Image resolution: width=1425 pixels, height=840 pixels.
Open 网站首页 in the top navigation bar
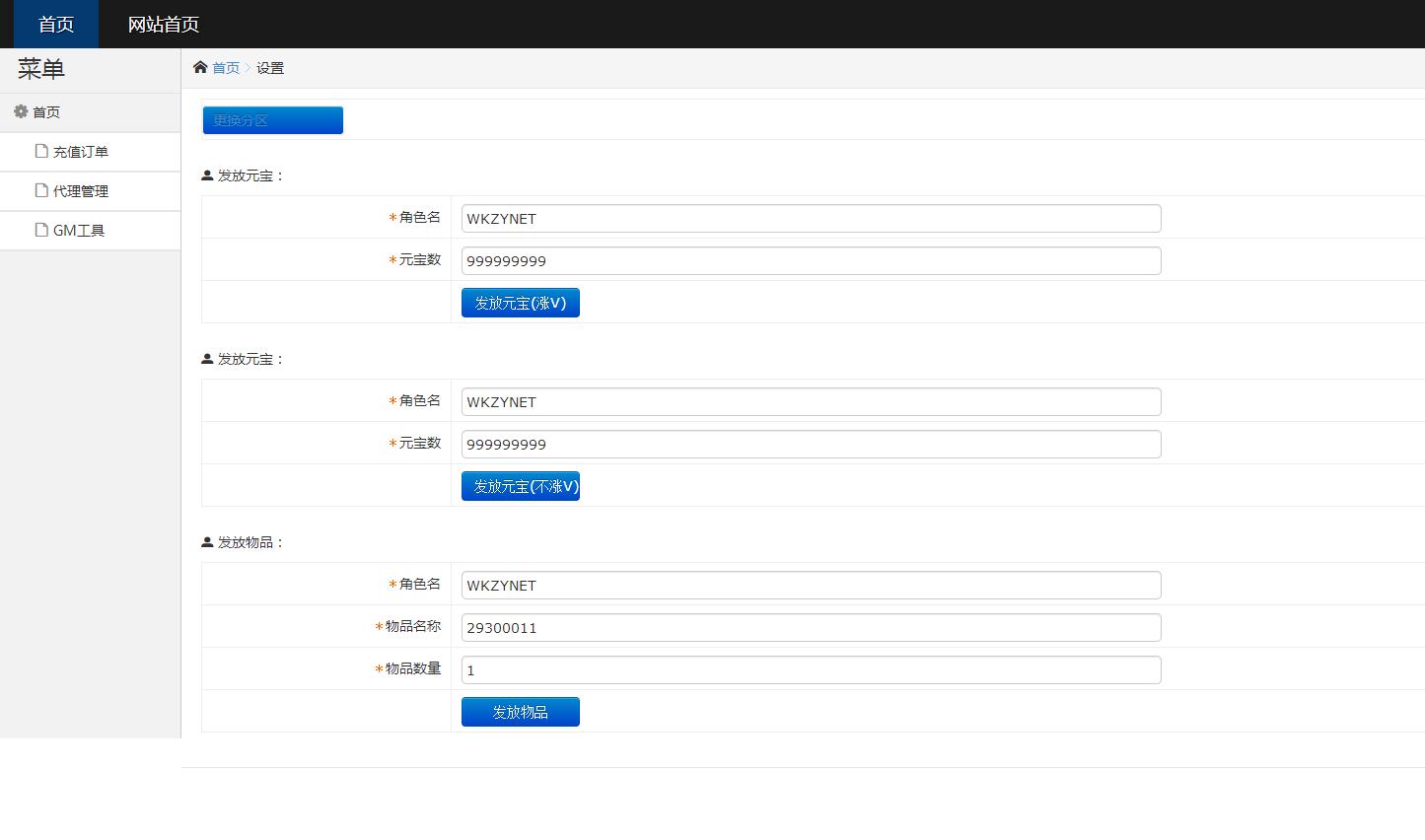click(164, 25)
